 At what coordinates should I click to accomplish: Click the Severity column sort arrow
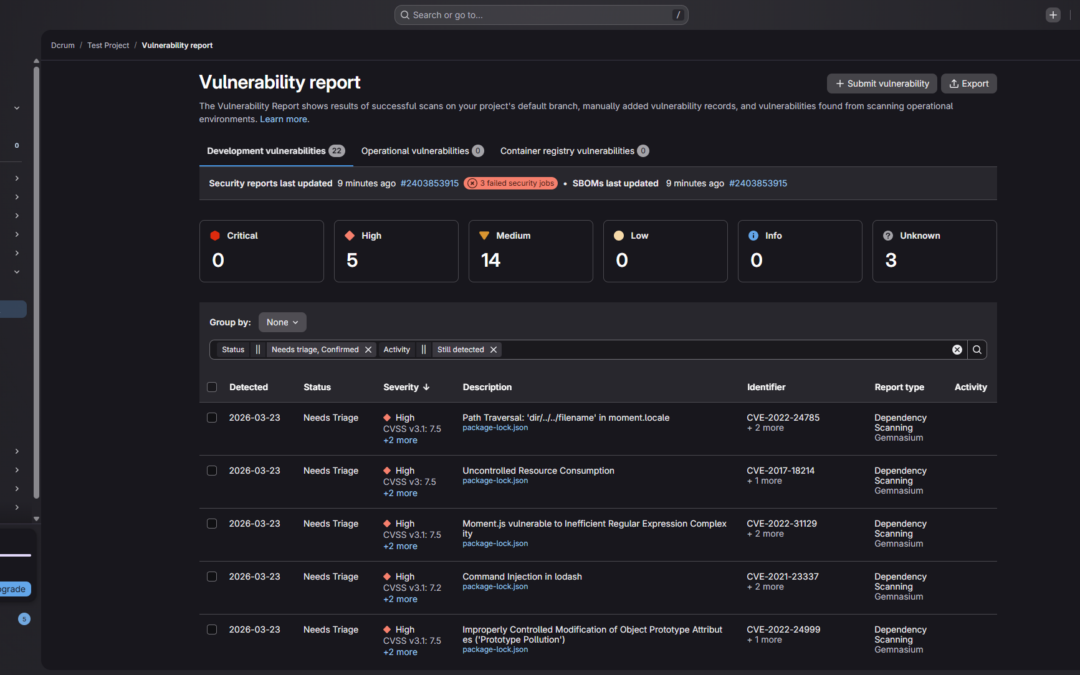(426, 387)
